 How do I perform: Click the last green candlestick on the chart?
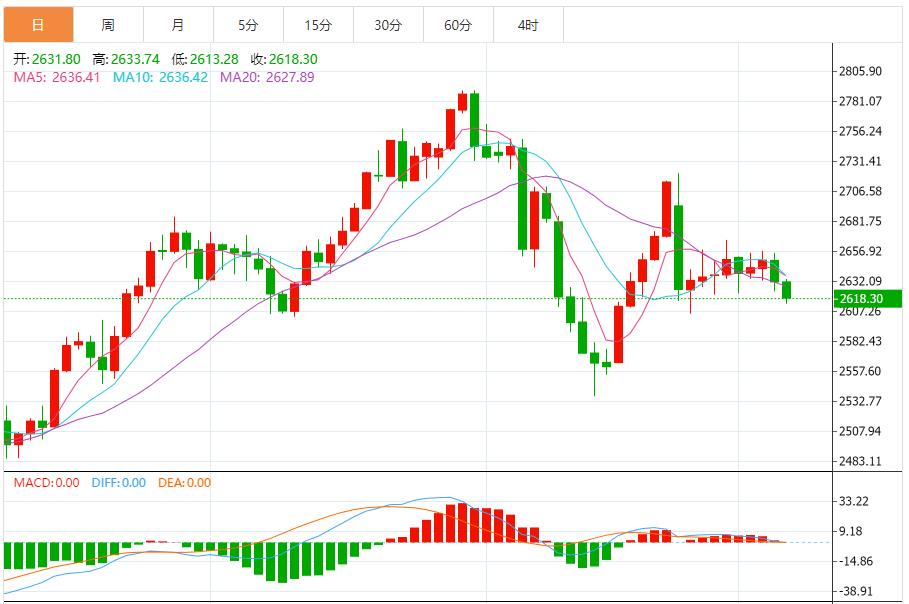(x=787, y=290)
